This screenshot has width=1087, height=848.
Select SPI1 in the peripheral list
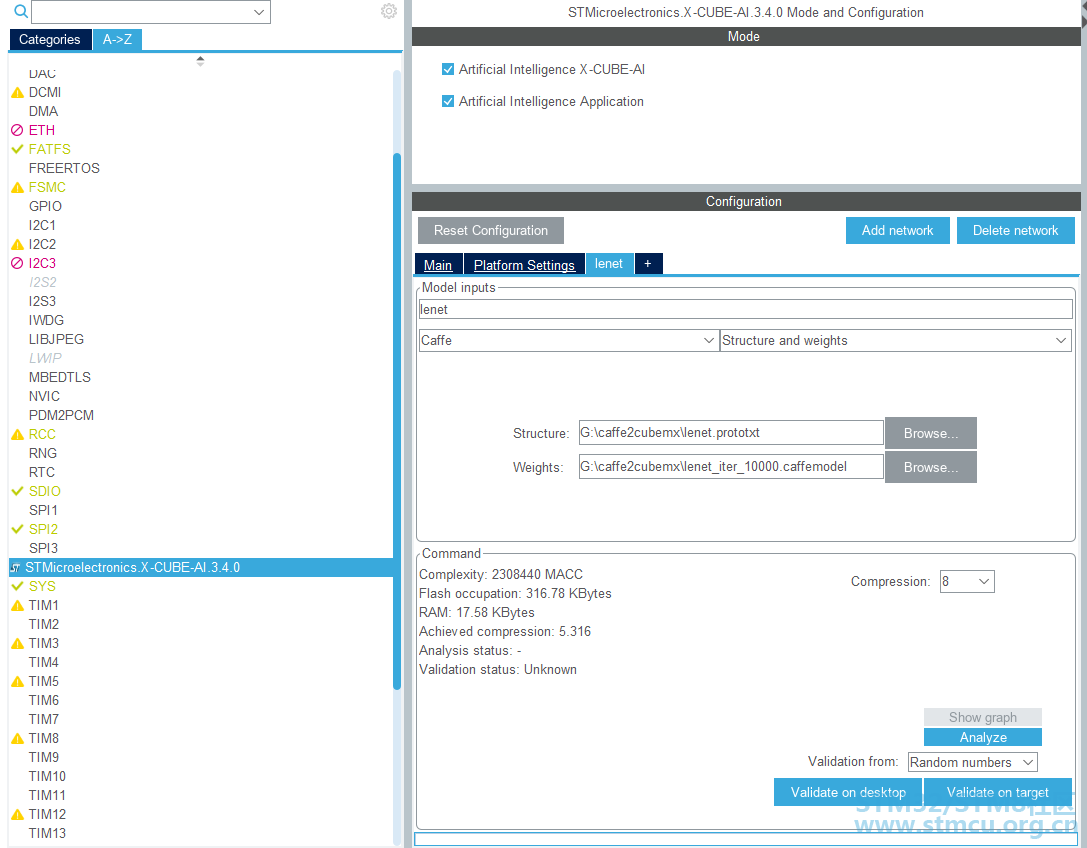click(43, 510)
